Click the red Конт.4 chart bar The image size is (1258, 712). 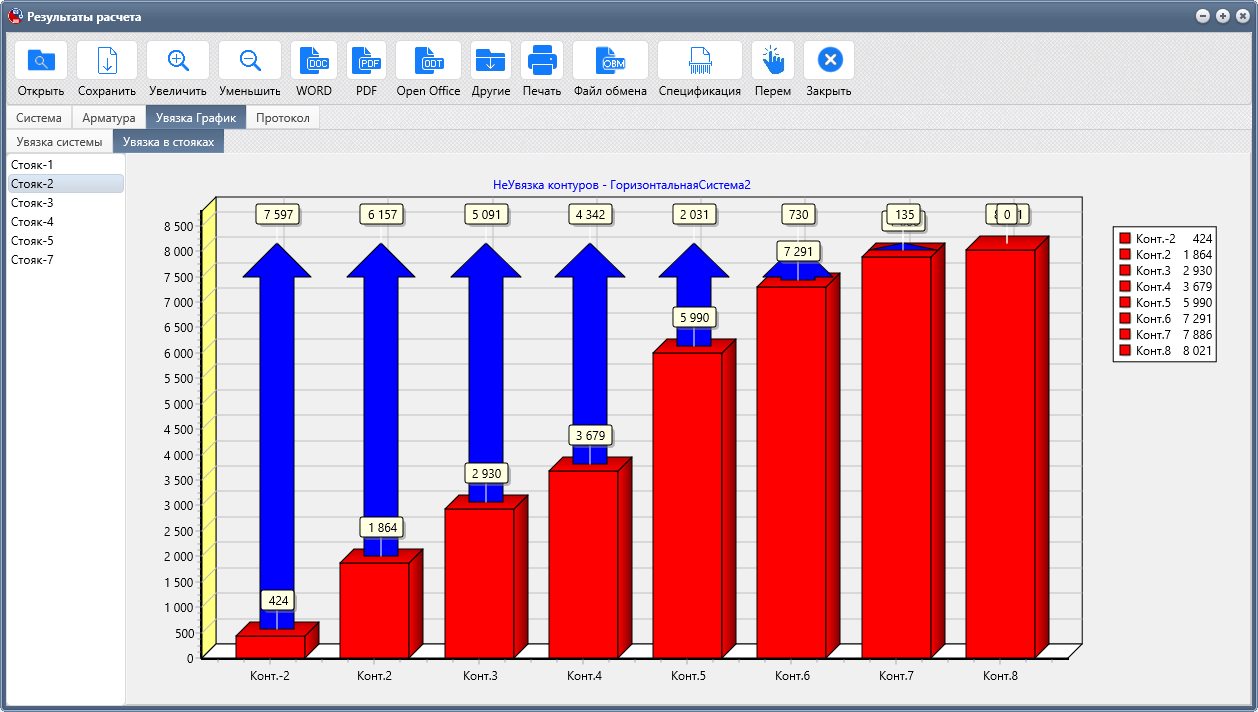click(x=583, y=564)
